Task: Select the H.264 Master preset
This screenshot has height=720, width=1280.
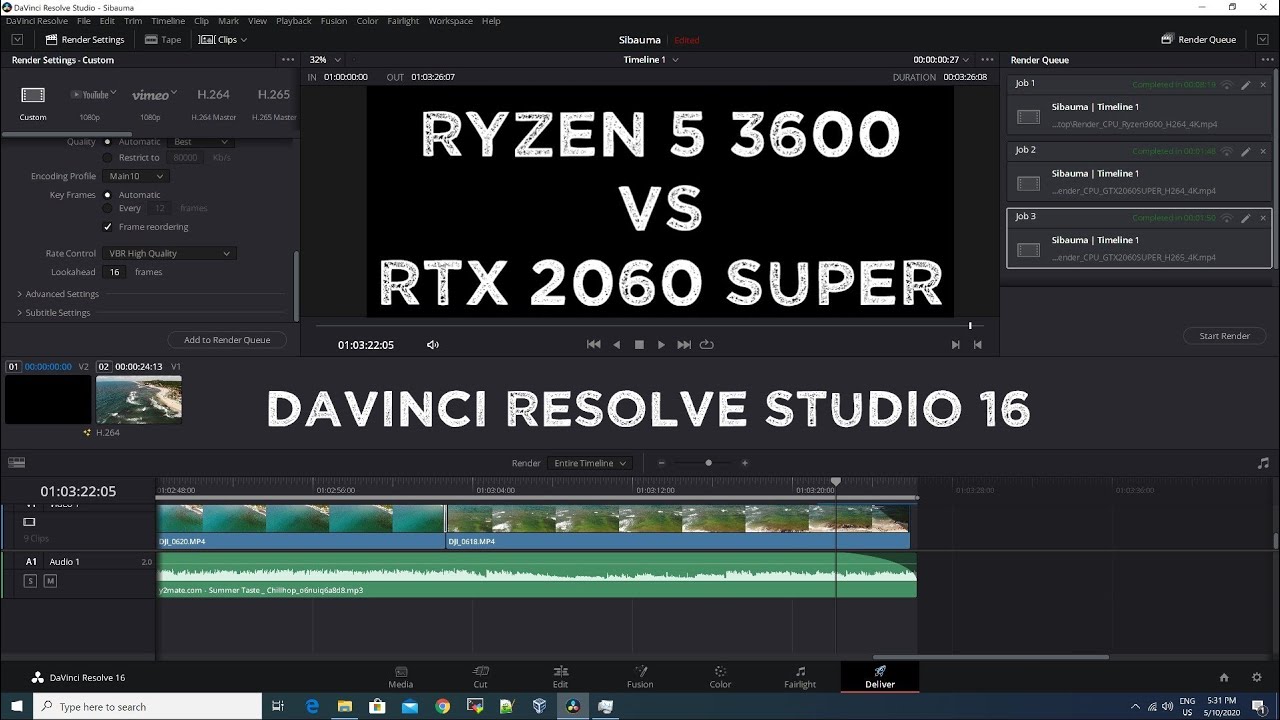Action: (213, 103)
